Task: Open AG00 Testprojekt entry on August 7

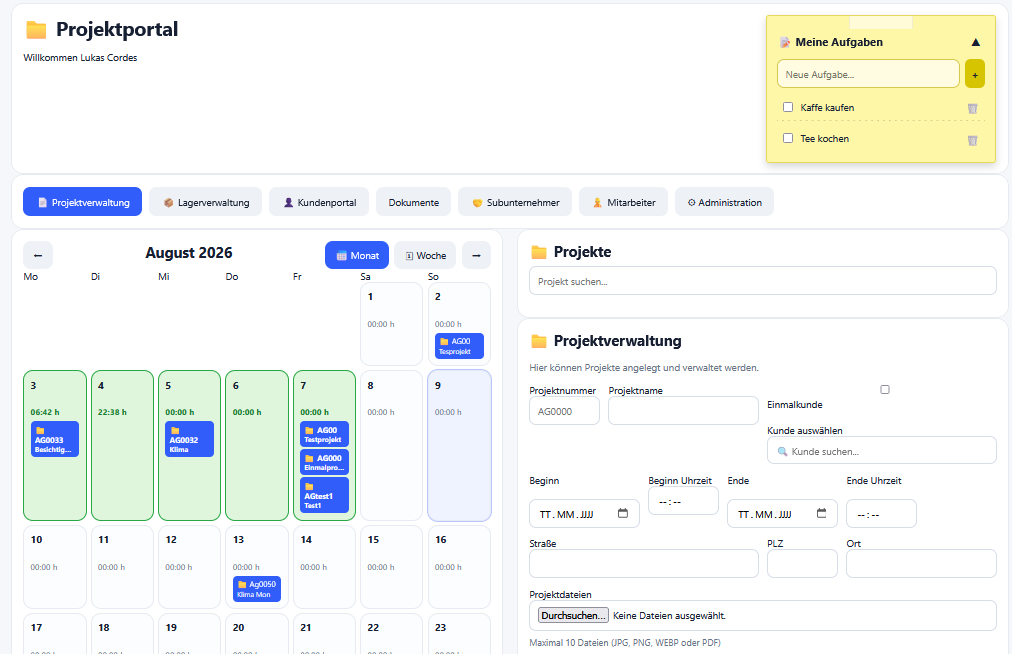Action: [x=325, y=434]
